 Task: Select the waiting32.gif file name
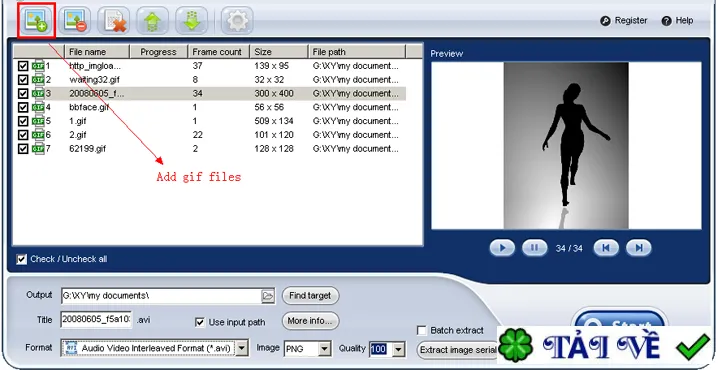[94, 80]
